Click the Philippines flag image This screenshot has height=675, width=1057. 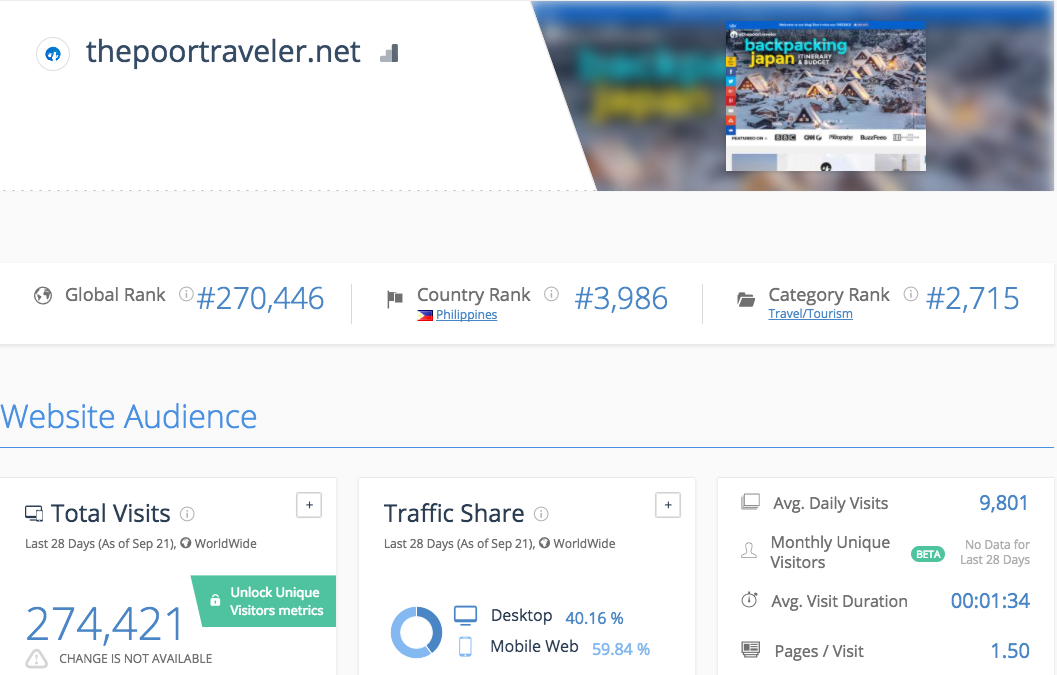coord(425,315)
